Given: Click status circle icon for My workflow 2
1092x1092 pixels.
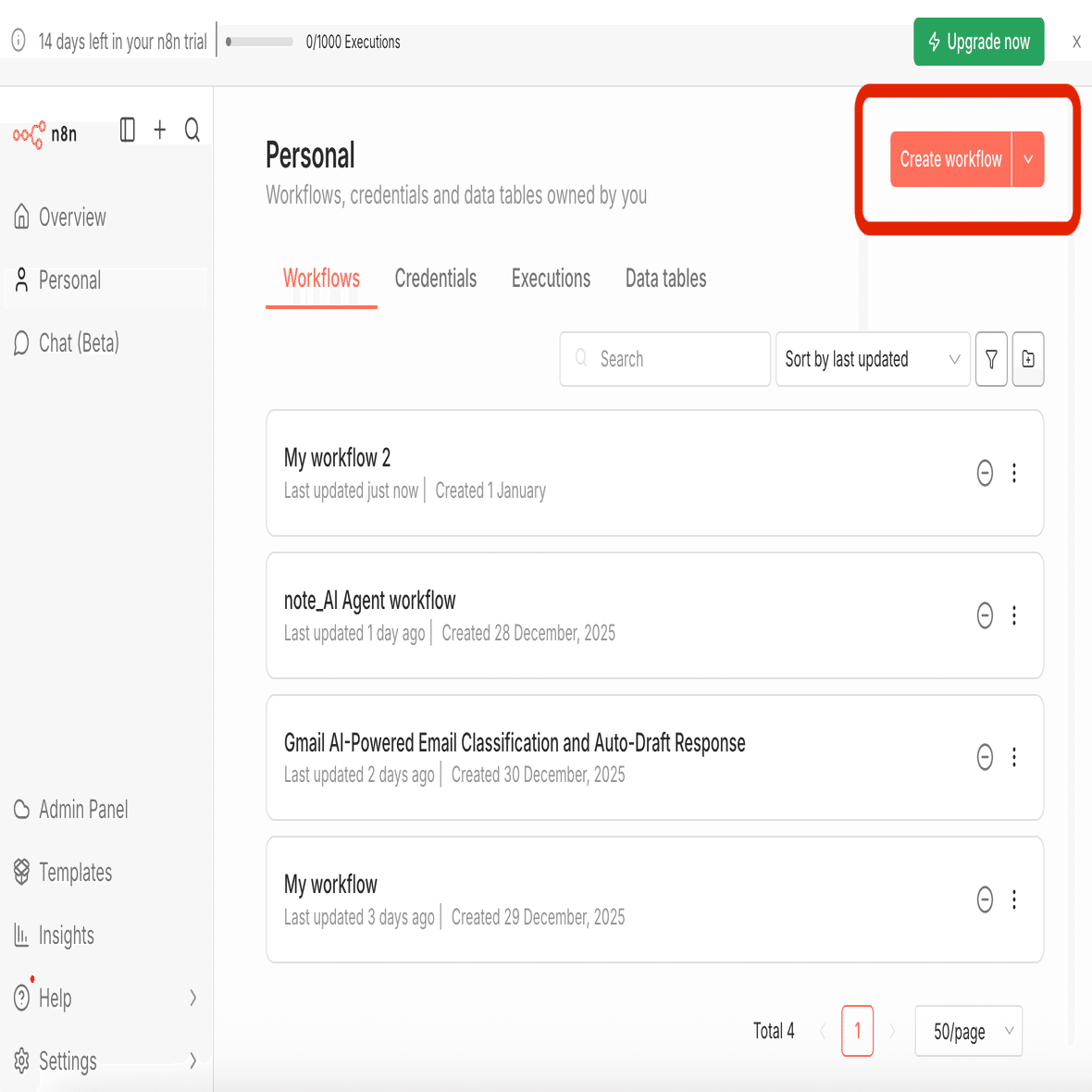Looking at the screenshot, I should pyautogui.click(x=985, y=473).
